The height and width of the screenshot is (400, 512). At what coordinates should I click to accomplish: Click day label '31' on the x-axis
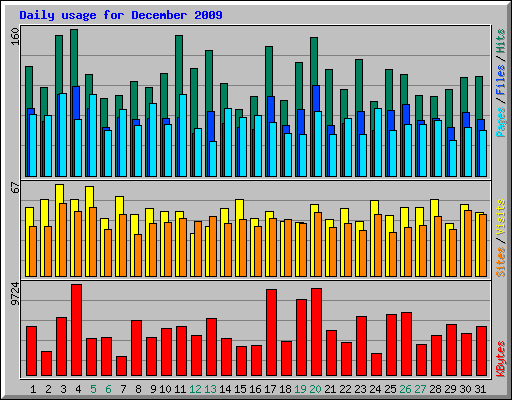[480, 389]
